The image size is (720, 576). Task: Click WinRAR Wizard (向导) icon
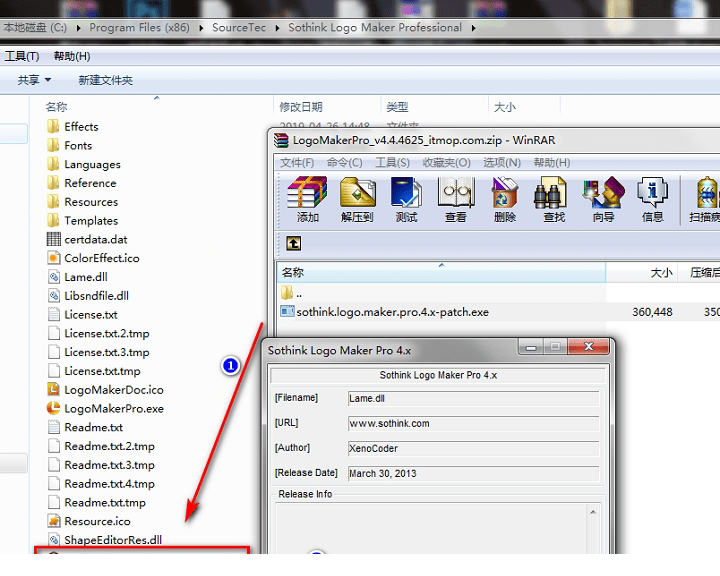click(x=603, y=199)
